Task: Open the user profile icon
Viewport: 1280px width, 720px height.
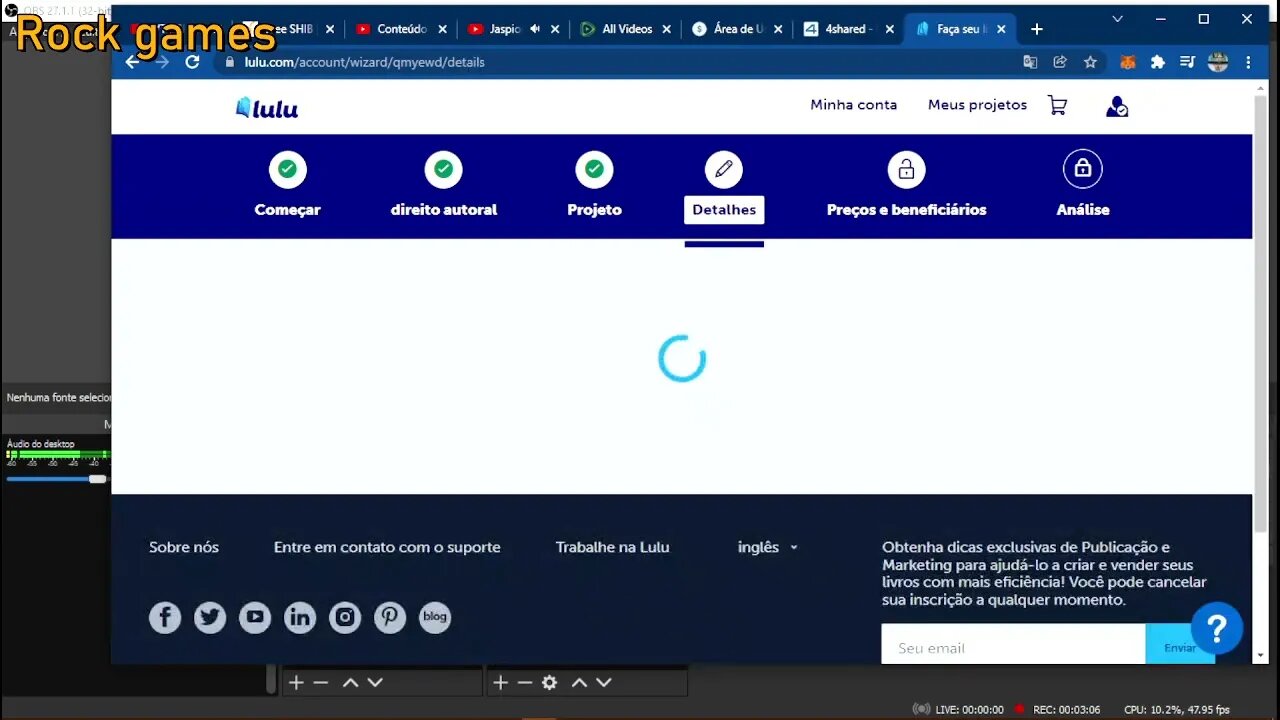Action: [1116, 106]
